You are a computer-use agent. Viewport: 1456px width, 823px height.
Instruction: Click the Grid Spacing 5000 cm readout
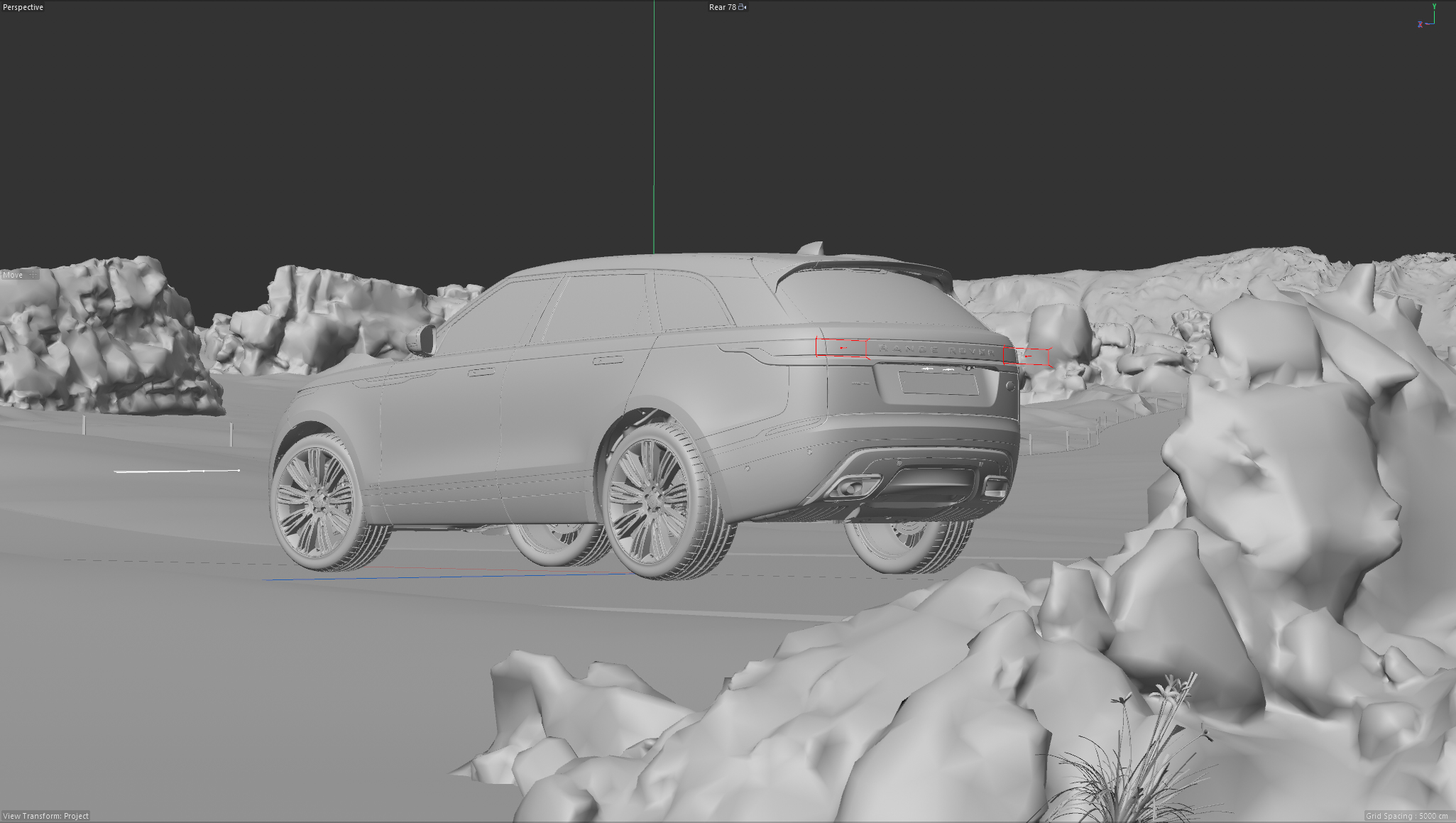pyautogui.click(x=1406, y=816)
